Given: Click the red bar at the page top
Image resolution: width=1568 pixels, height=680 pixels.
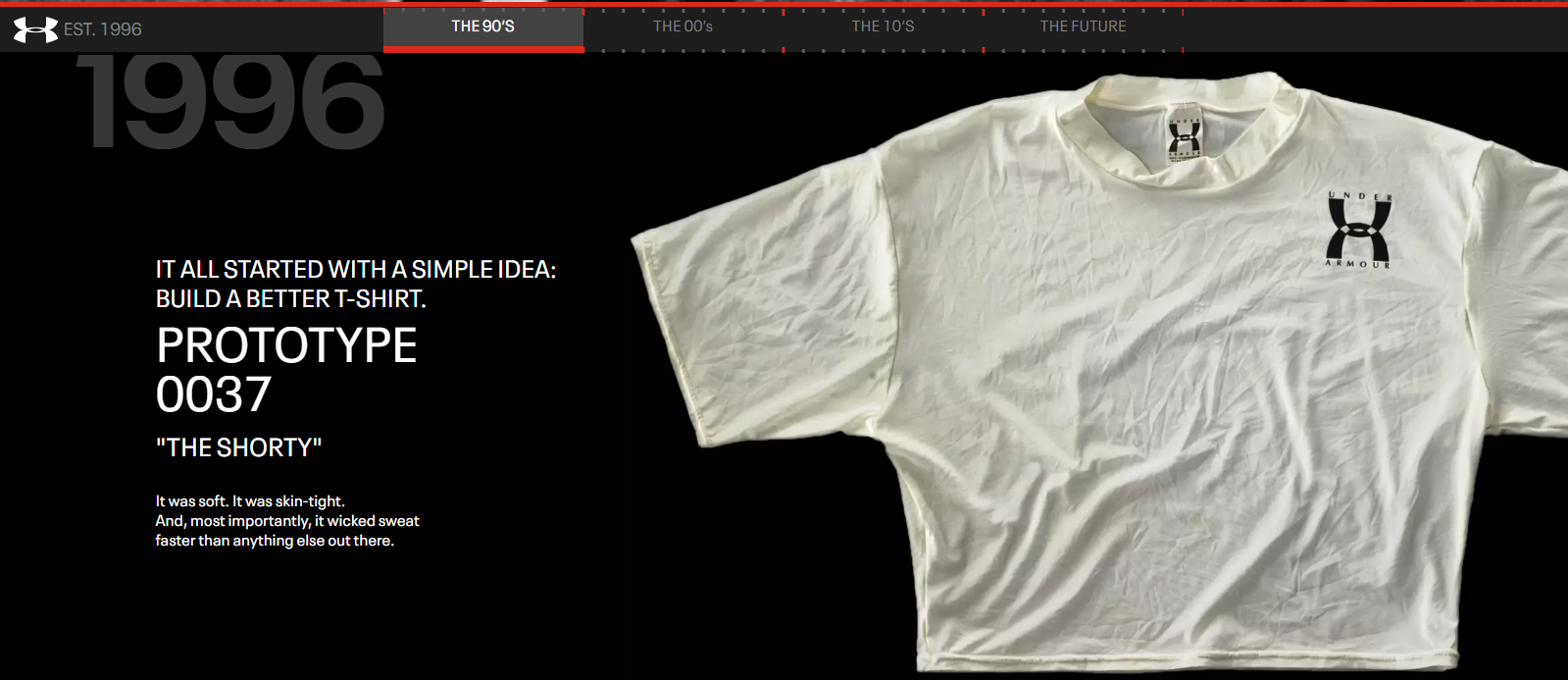Looking at the screenshot, I should [784, 3].
